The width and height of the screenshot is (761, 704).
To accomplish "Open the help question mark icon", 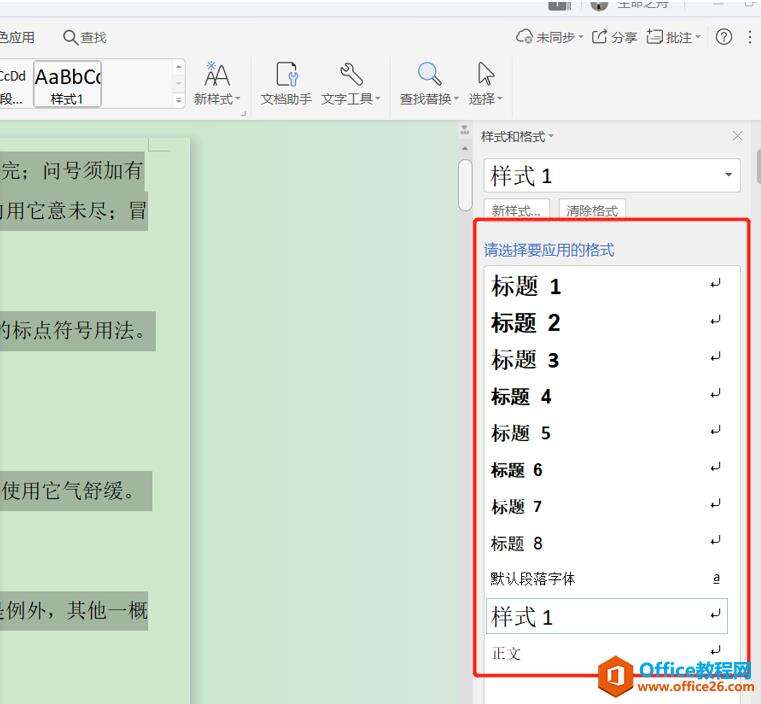I will coord(724,37).
